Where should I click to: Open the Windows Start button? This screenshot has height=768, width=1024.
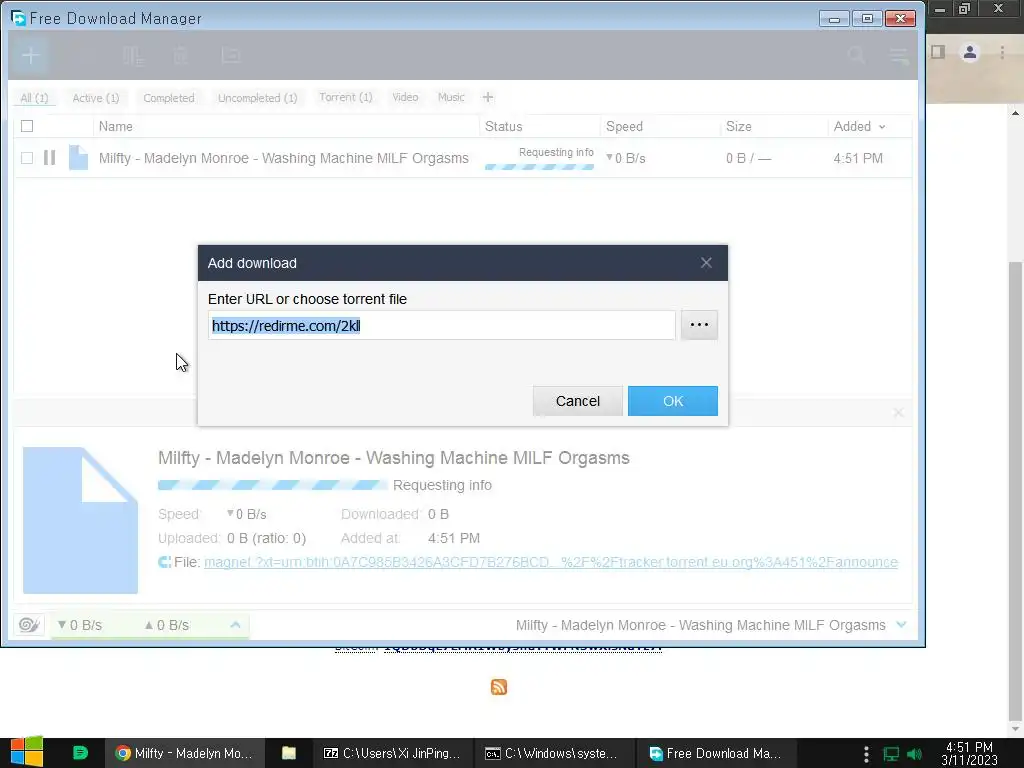click(27, 752)
